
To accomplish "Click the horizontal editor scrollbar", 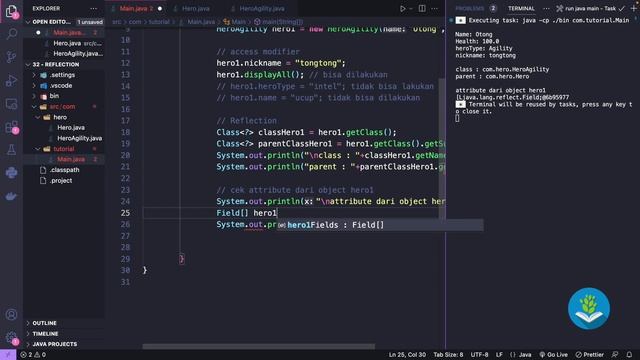I will tap(258, 347).
